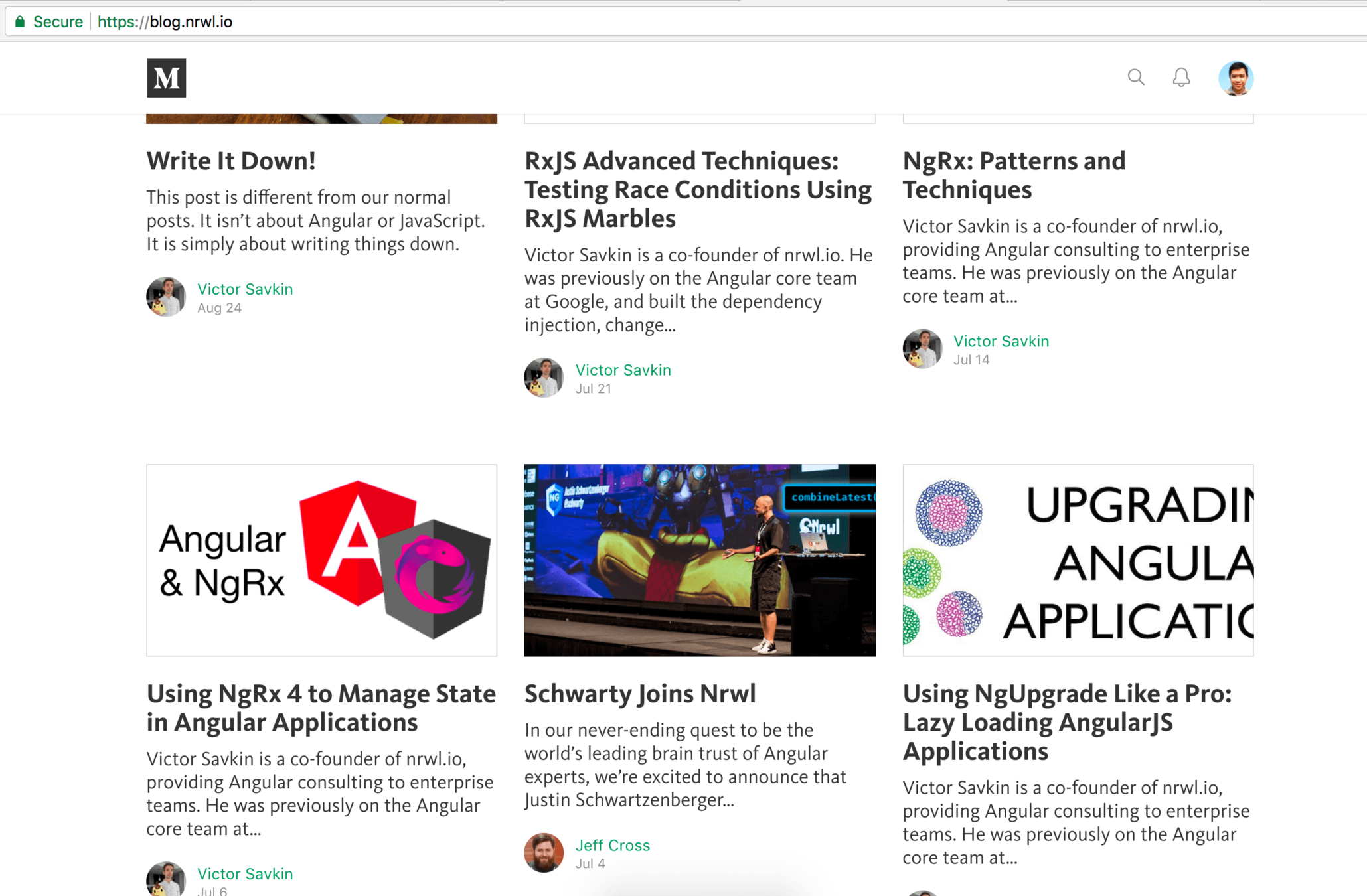
Task: Open "NgRx: Patterns and Techniques" article
Action: tap(1013, 175)
